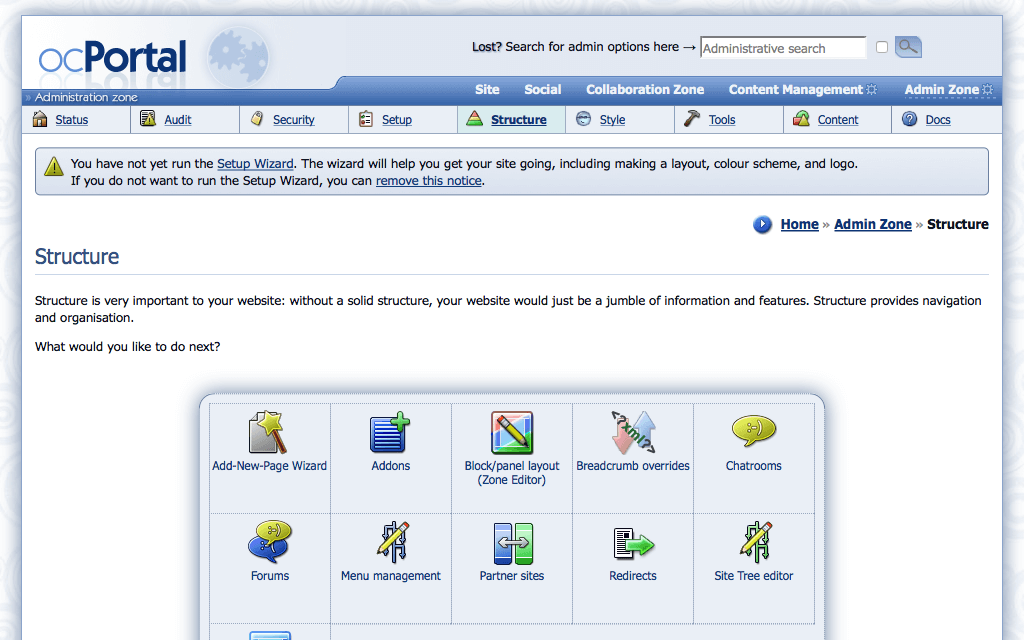Viewport: 1024px width, 640px height.
Task: Click the Administrative search text field
Action: (783, 48)
